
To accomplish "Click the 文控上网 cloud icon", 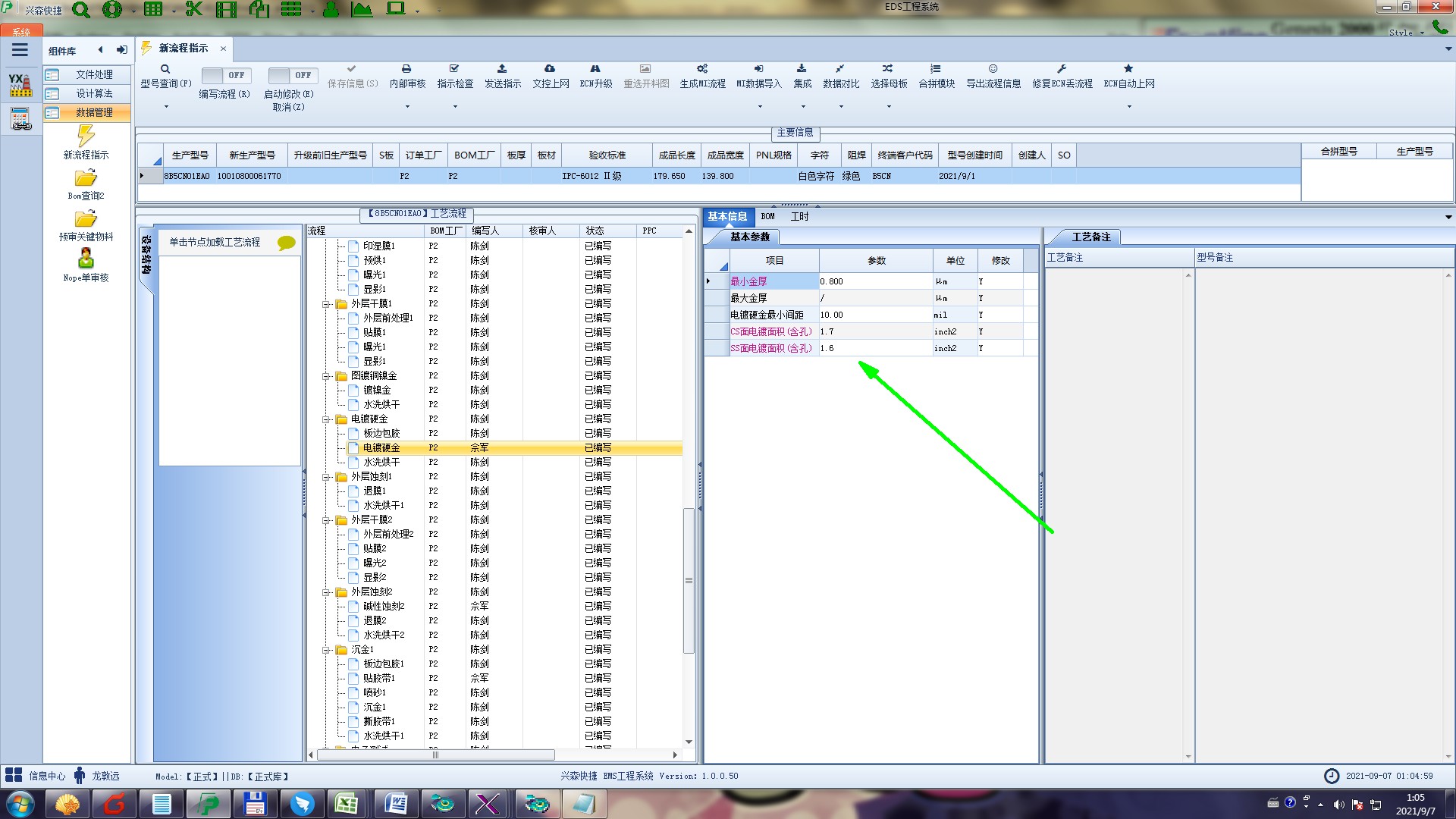I will (x=550, y=69).
